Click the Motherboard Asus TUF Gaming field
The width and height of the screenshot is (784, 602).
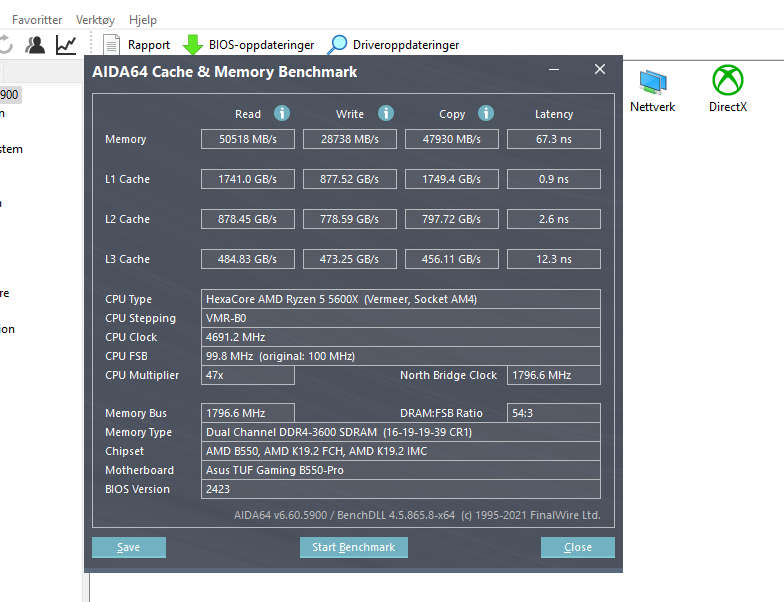[401, 470]
